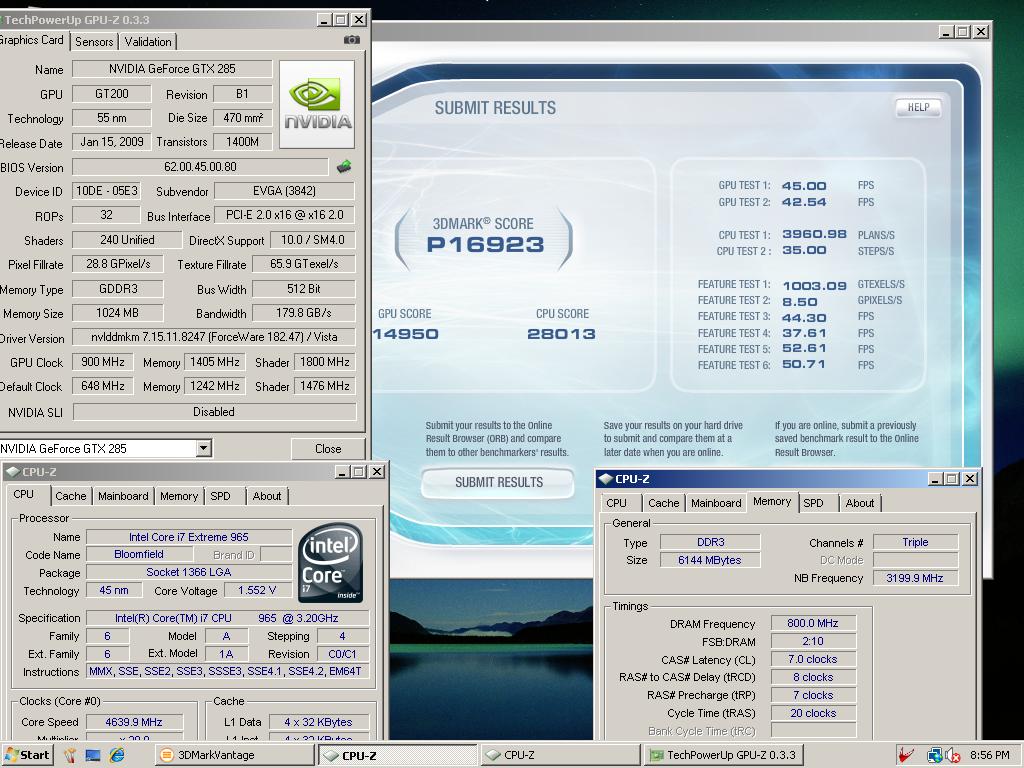Click GPU TEST 1 result 45.00
1024x768 pixels.
coord(804,186)
